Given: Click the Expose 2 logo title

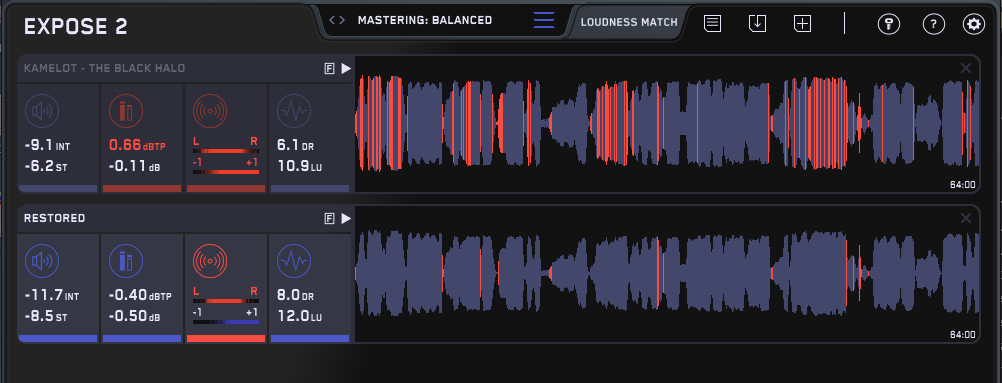Looking at the screenshot, I should coord(76,27).
